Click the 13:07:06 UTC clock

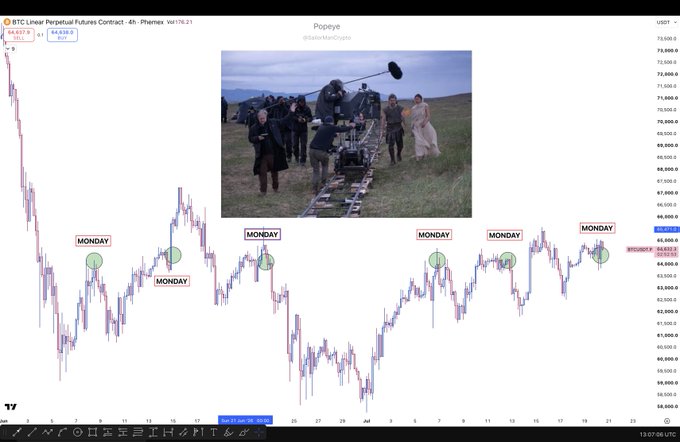(657, 434)
